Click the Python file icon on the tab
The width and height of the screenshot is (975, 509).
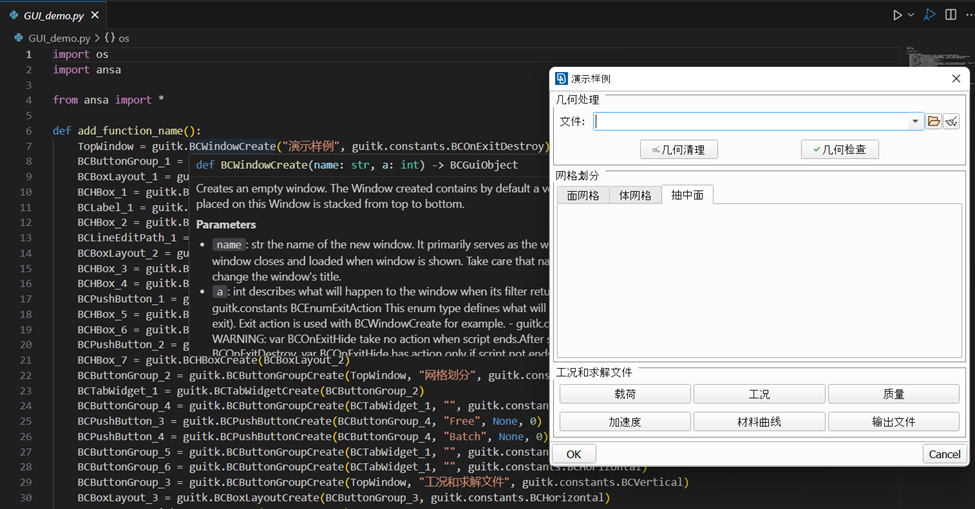[x=13, y=15]
